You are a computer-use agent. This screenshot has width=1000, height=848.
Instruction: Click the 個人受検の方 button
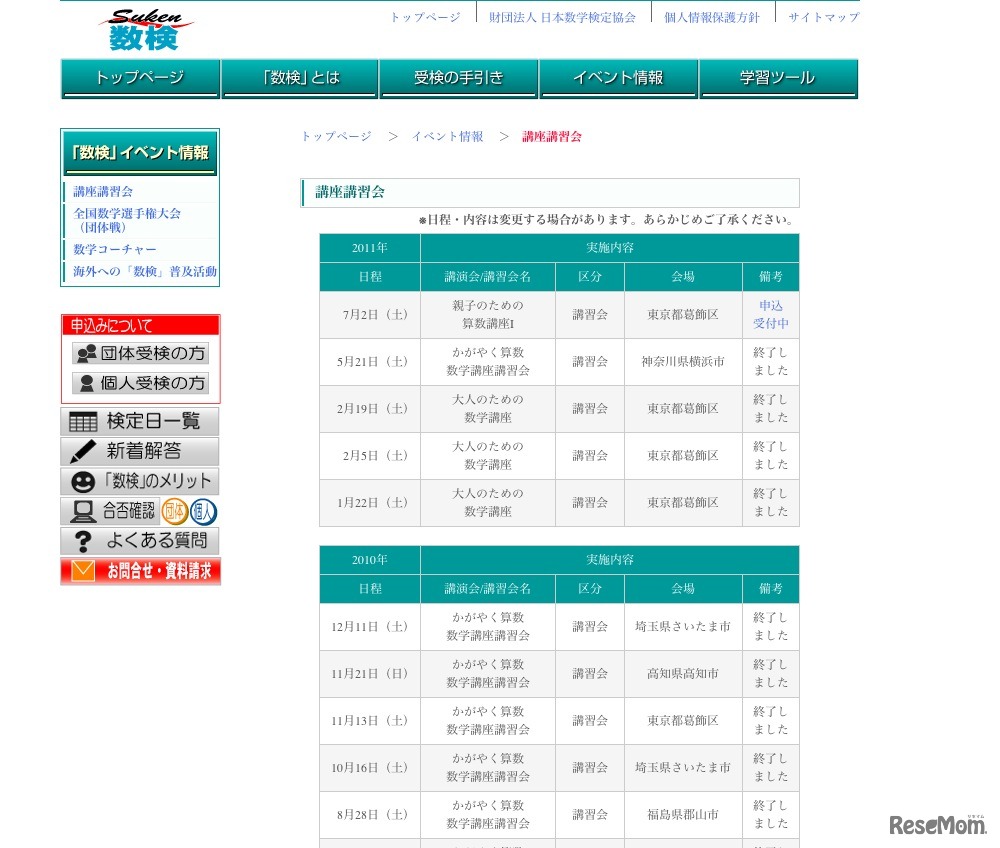[x=142, y=382]
